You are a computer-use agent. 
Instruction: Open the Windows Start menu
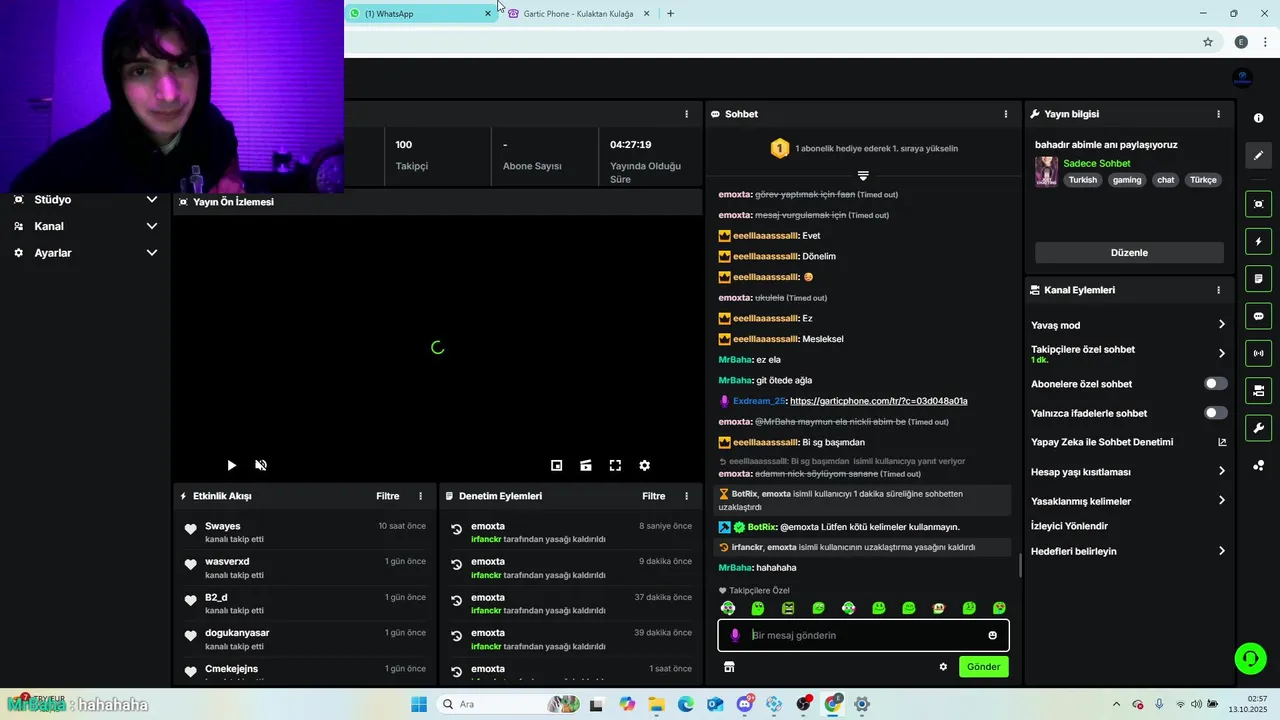point(419,704)
